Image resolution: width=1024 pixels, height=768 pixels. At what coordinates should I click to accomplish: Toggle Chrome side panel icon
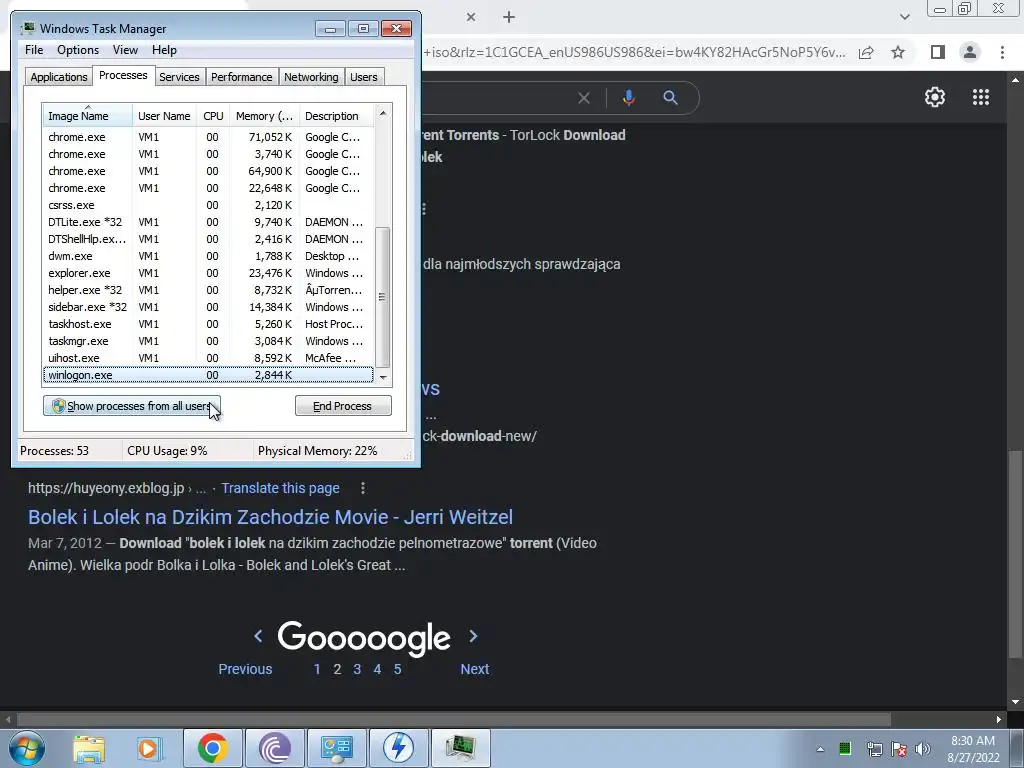(x=938, y=52)
